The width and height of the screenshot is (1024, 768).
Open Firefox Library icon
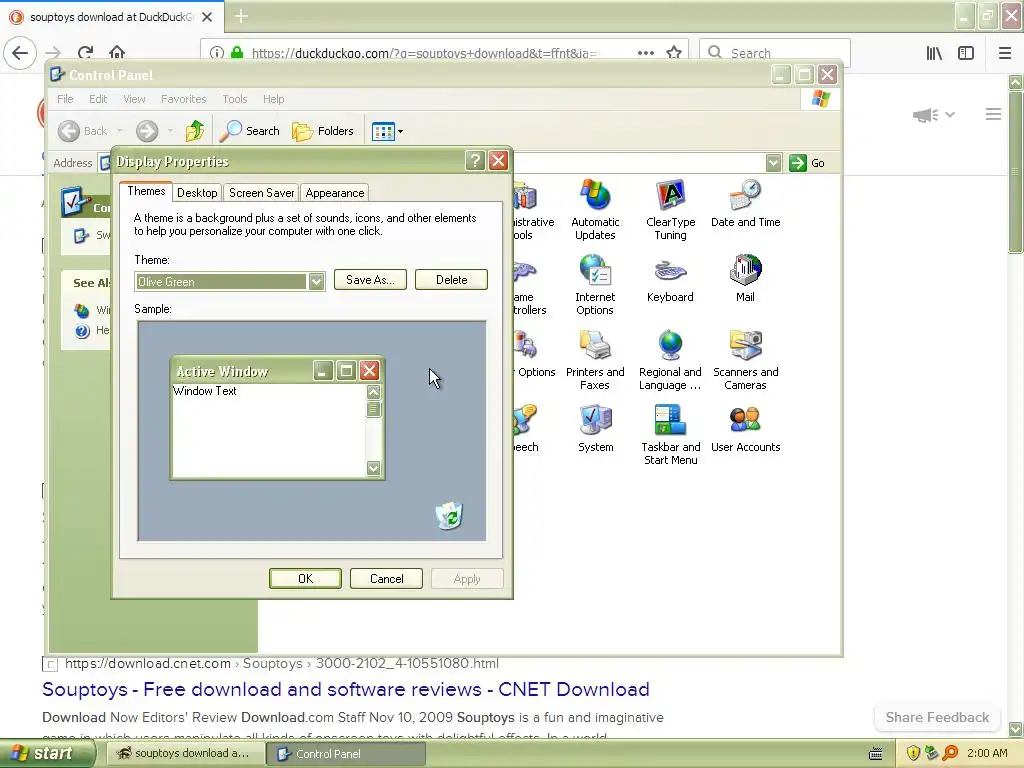(935, 53)
